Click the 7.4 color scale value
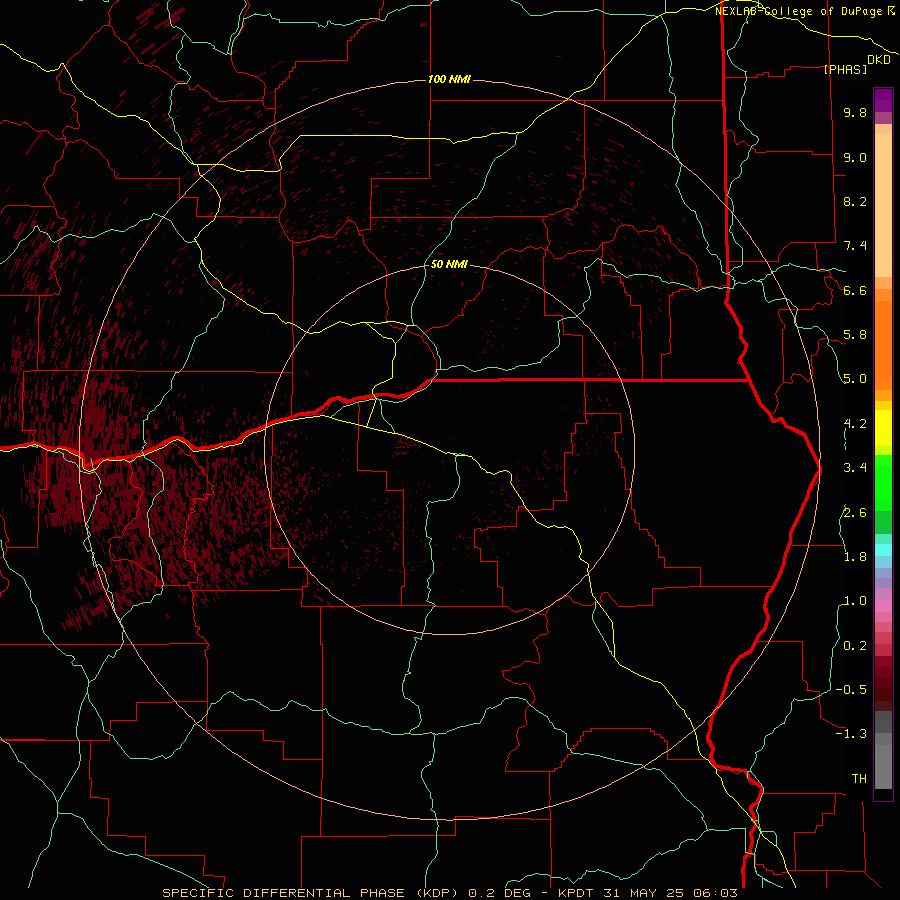Image resolution: width=900 pixels, height=900 pixels. tap(855, 246)
